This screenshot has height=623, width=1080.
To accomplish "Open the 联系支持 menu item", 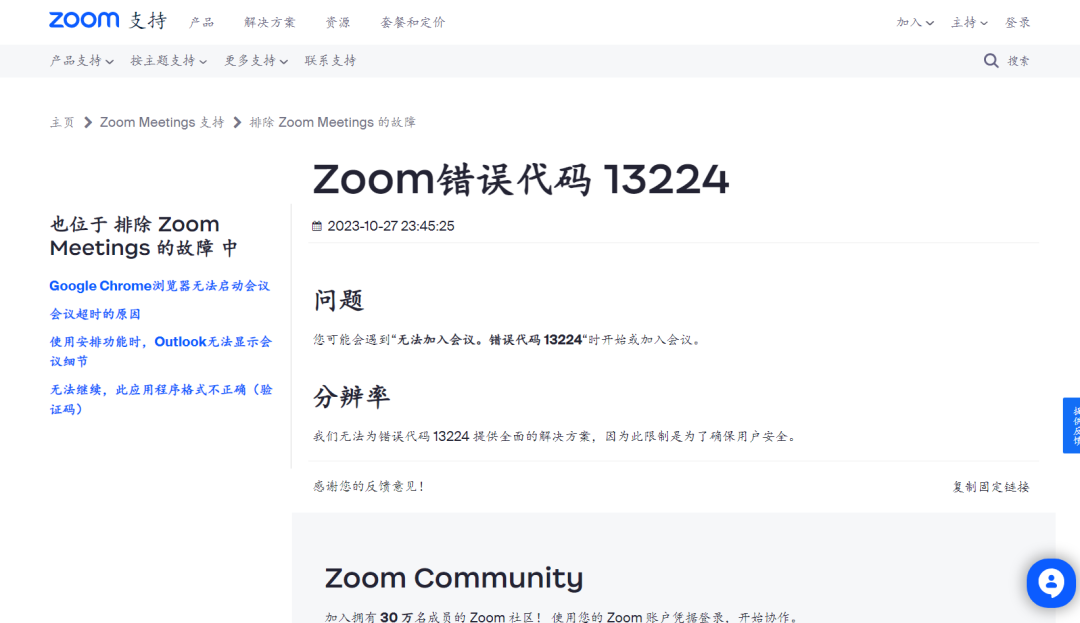I will pos(331,61).
